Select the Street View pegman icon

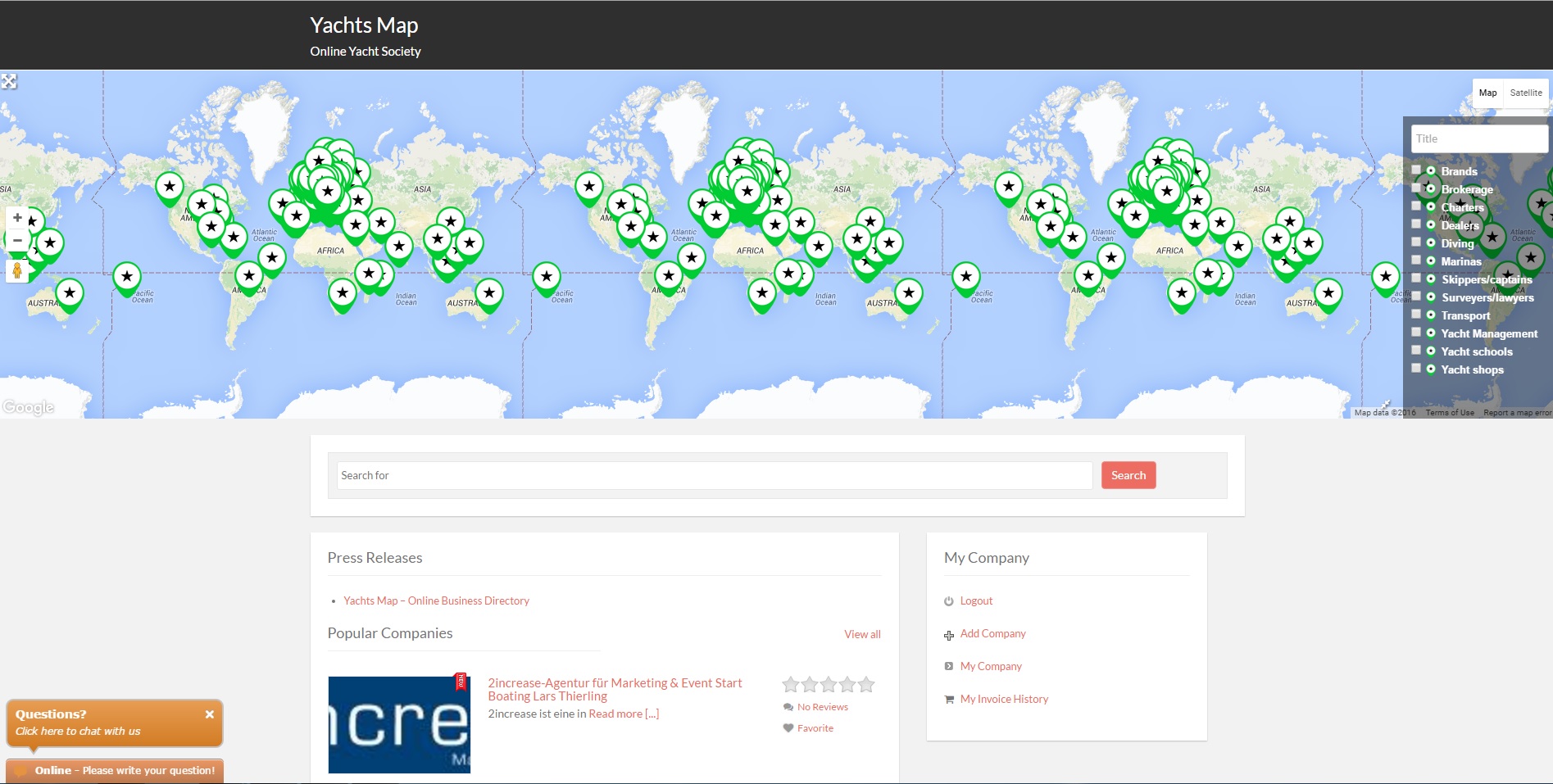[x=17, y=271]
